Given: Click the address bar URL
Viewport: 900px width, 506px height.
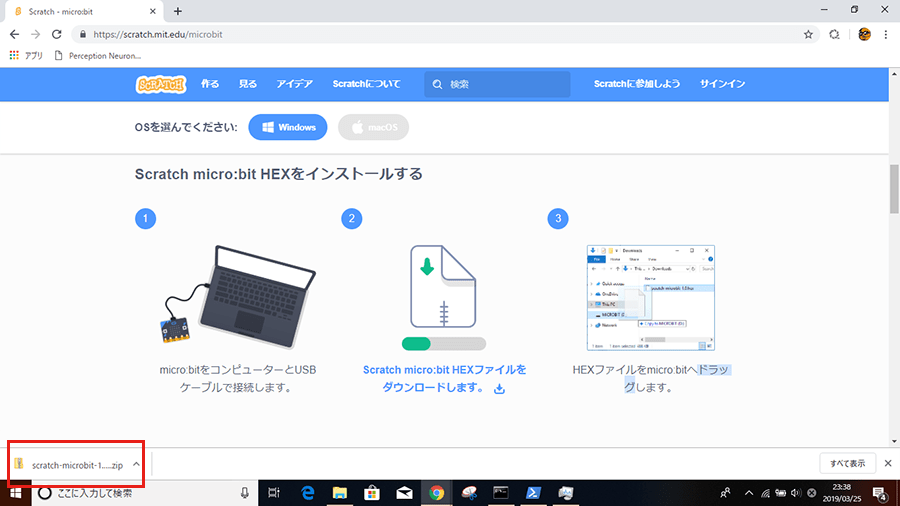Looking at the screenshot, I should pyautogui.click(x=158, y=34).
